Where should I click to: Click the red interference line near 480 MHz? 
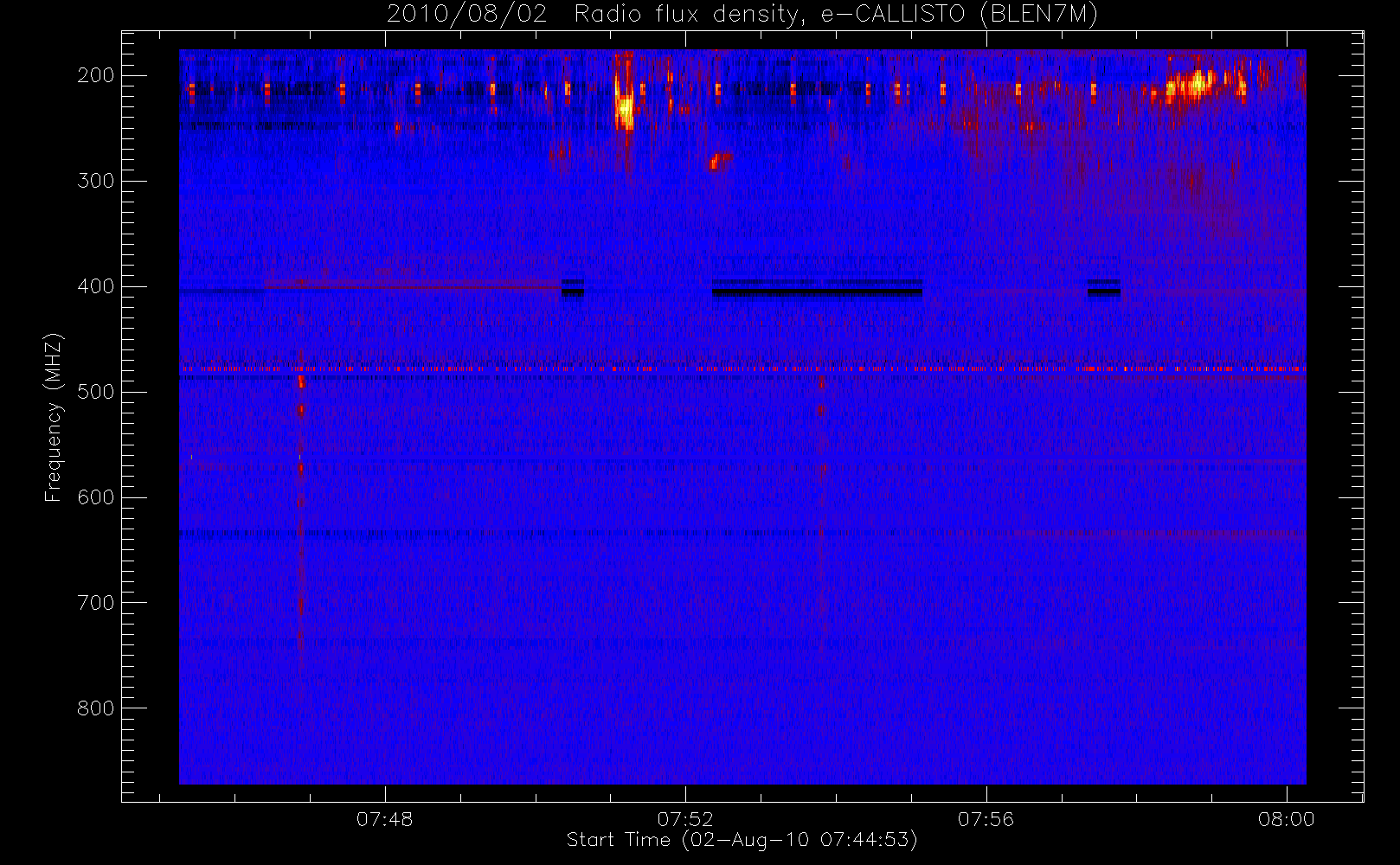coord(742,369)
